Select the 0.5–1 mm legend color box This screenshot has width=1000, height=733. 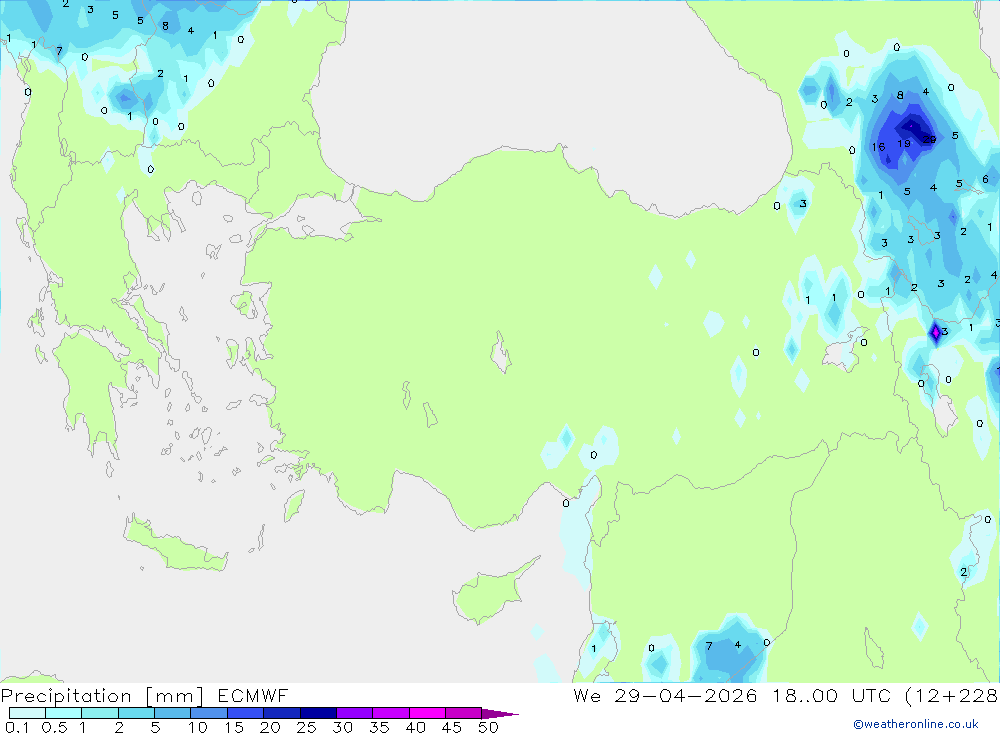coord(63,713)
